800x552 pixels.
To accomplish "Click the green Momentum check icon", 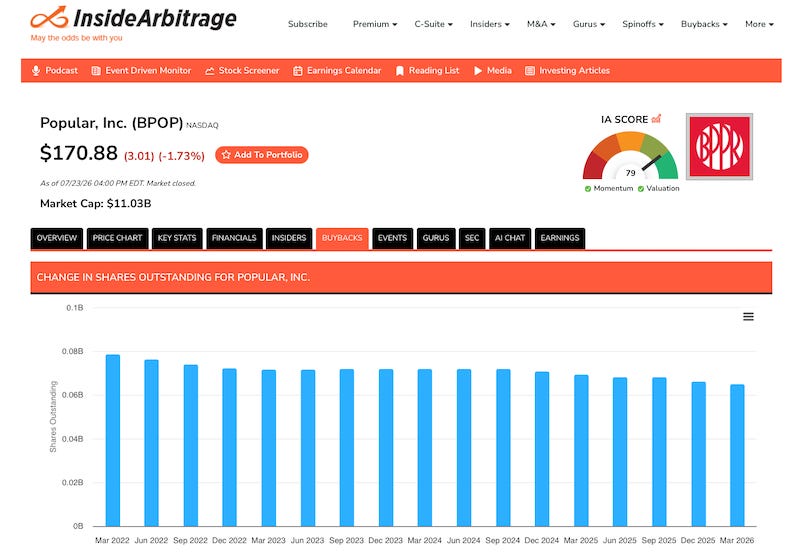I will click(588, 189).
